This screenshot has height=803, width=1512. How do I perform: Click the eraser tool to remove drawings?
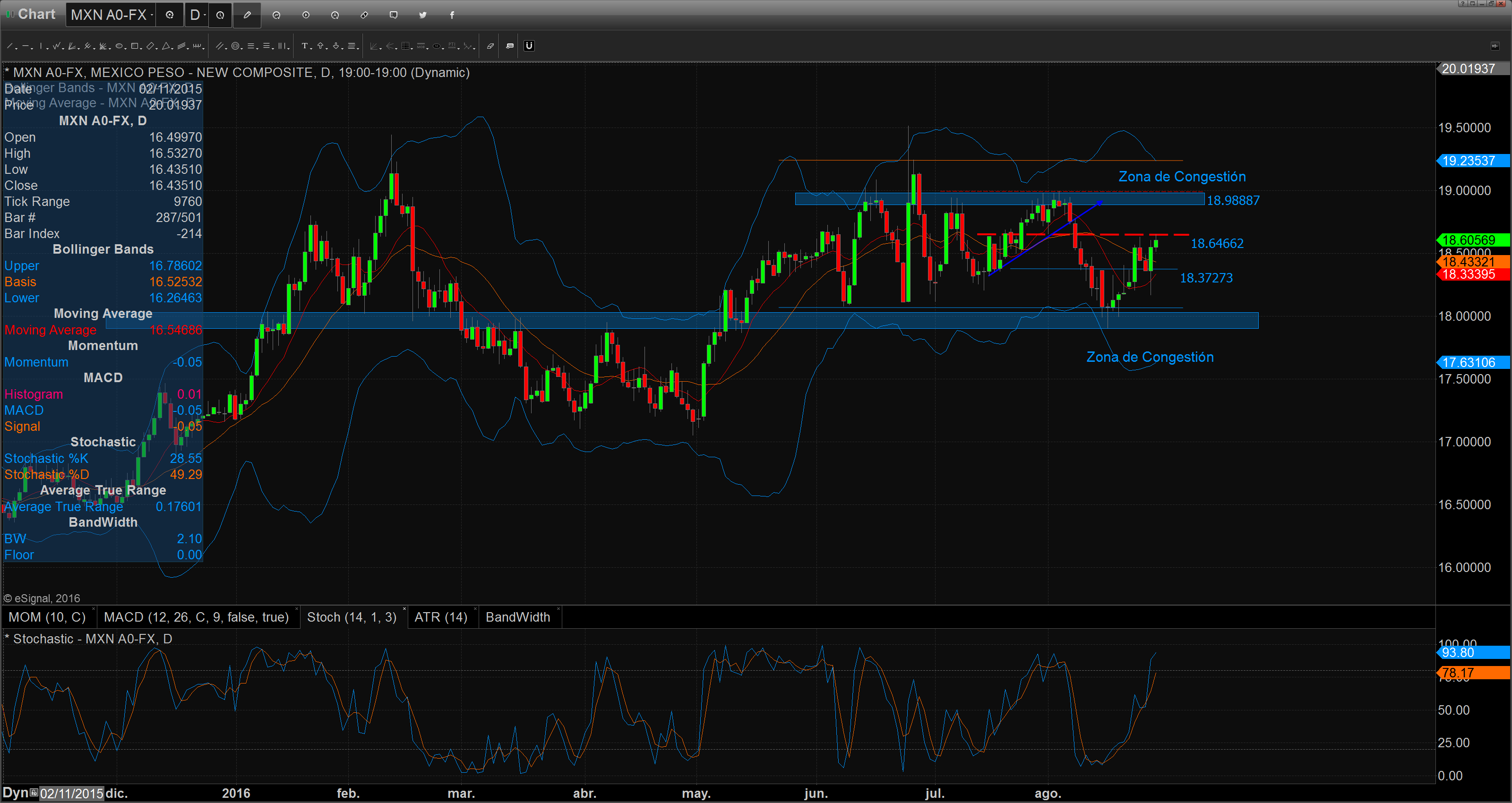(x=491, y=46)
